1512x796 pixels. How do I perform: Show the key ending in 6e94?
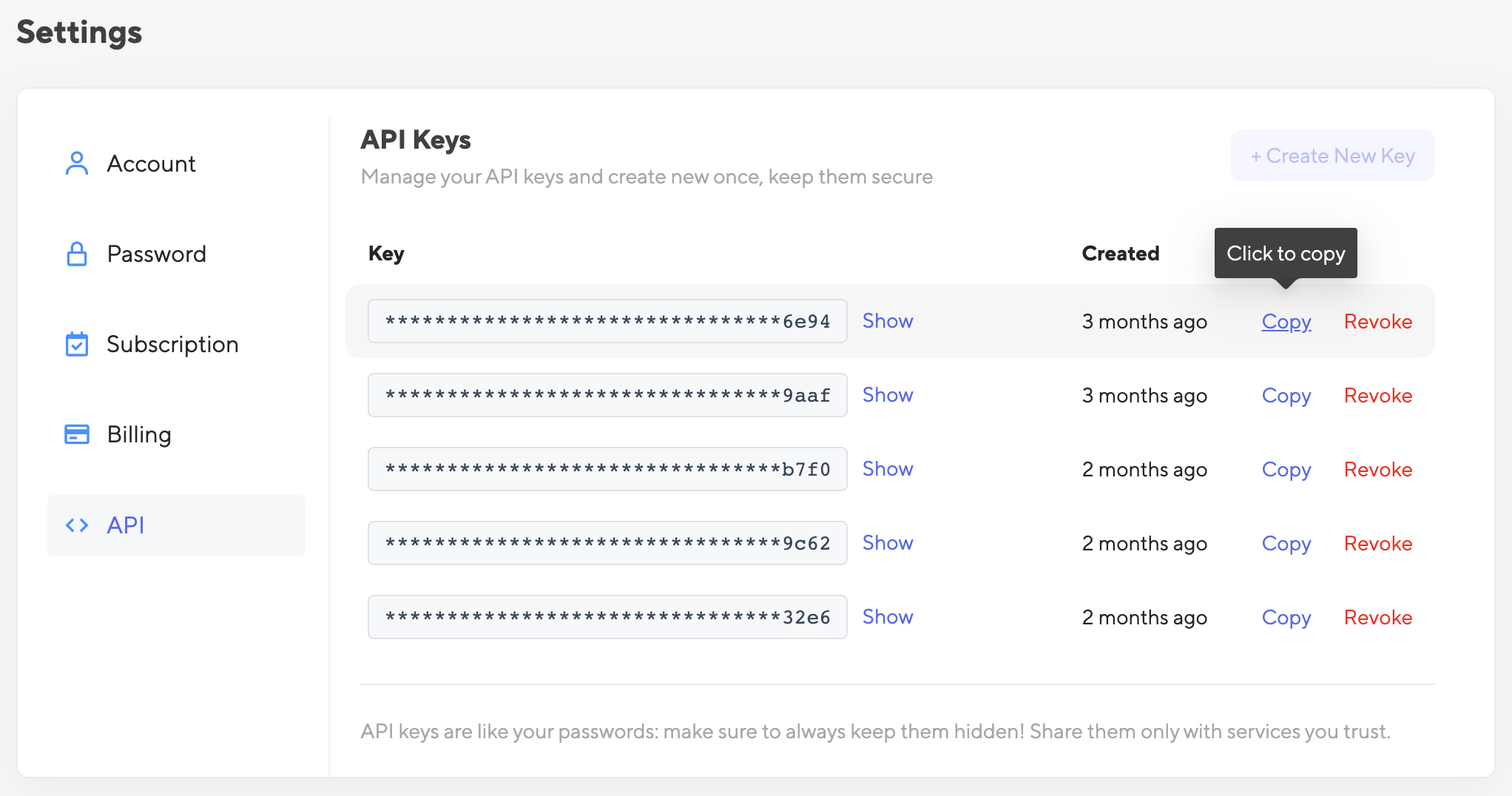pyautogui.click(x=888, y=321)
